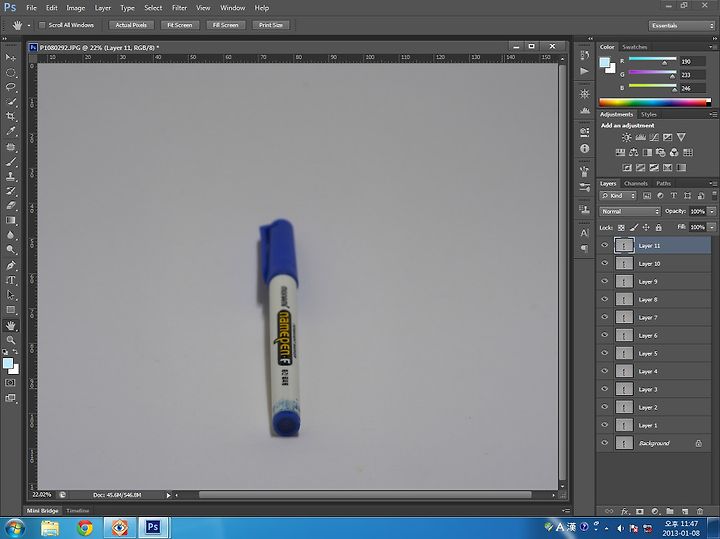Enable Scroll All Windows checkbox
720x539 pixels.
click(x=42, y=25)
